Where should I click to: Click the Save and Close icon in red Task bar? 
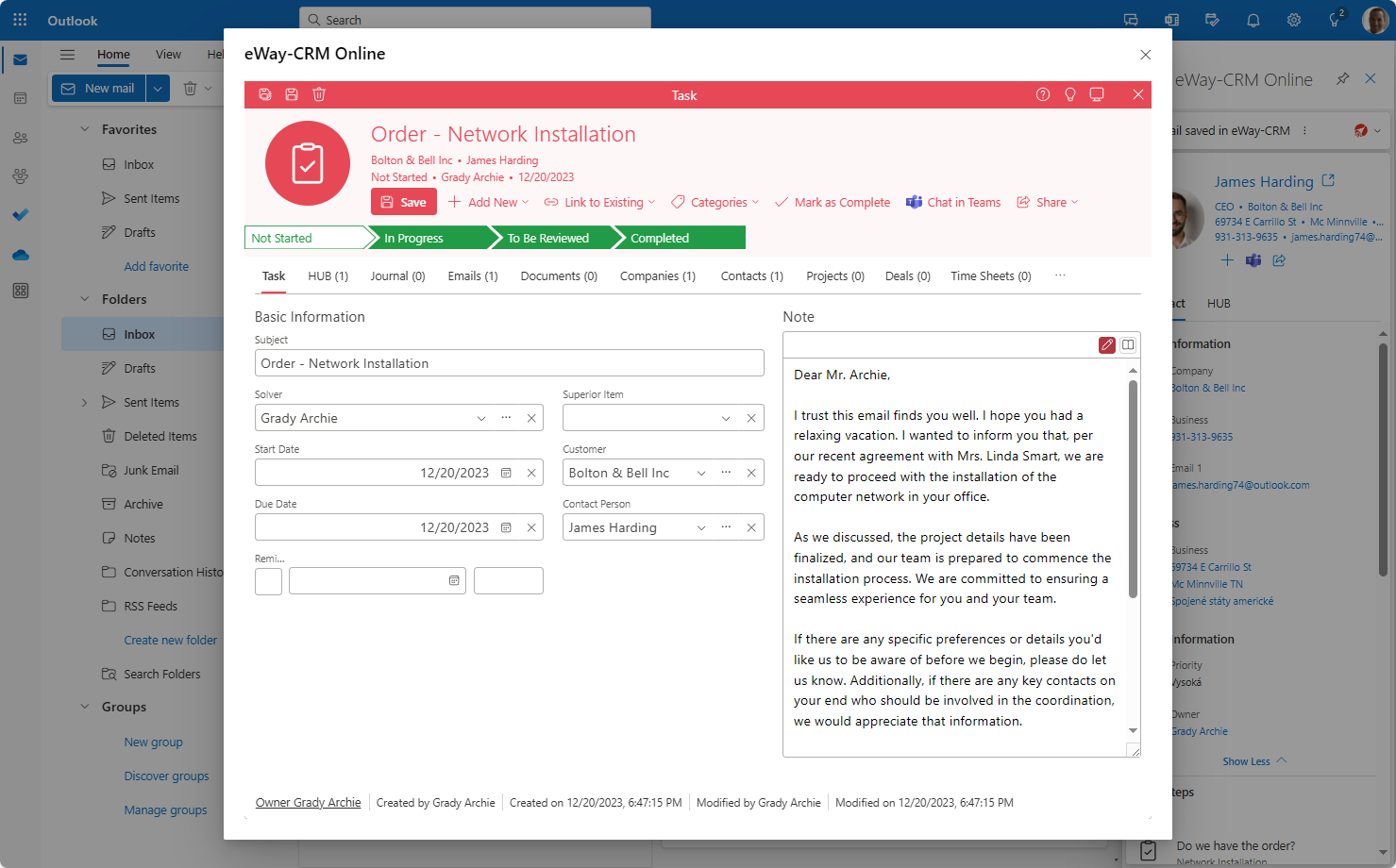[x=265, y=94]
